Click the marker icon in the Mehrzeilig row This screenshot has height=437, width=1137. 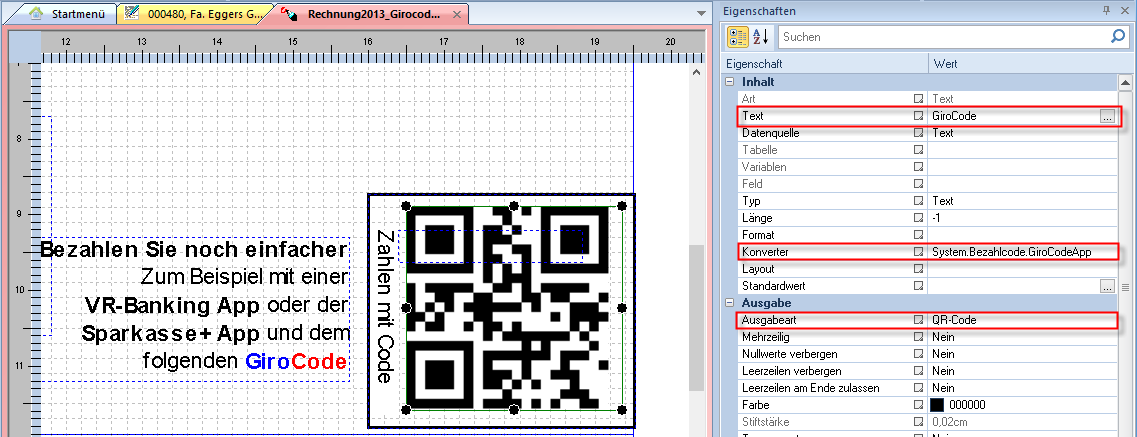[x=919, y=337]
